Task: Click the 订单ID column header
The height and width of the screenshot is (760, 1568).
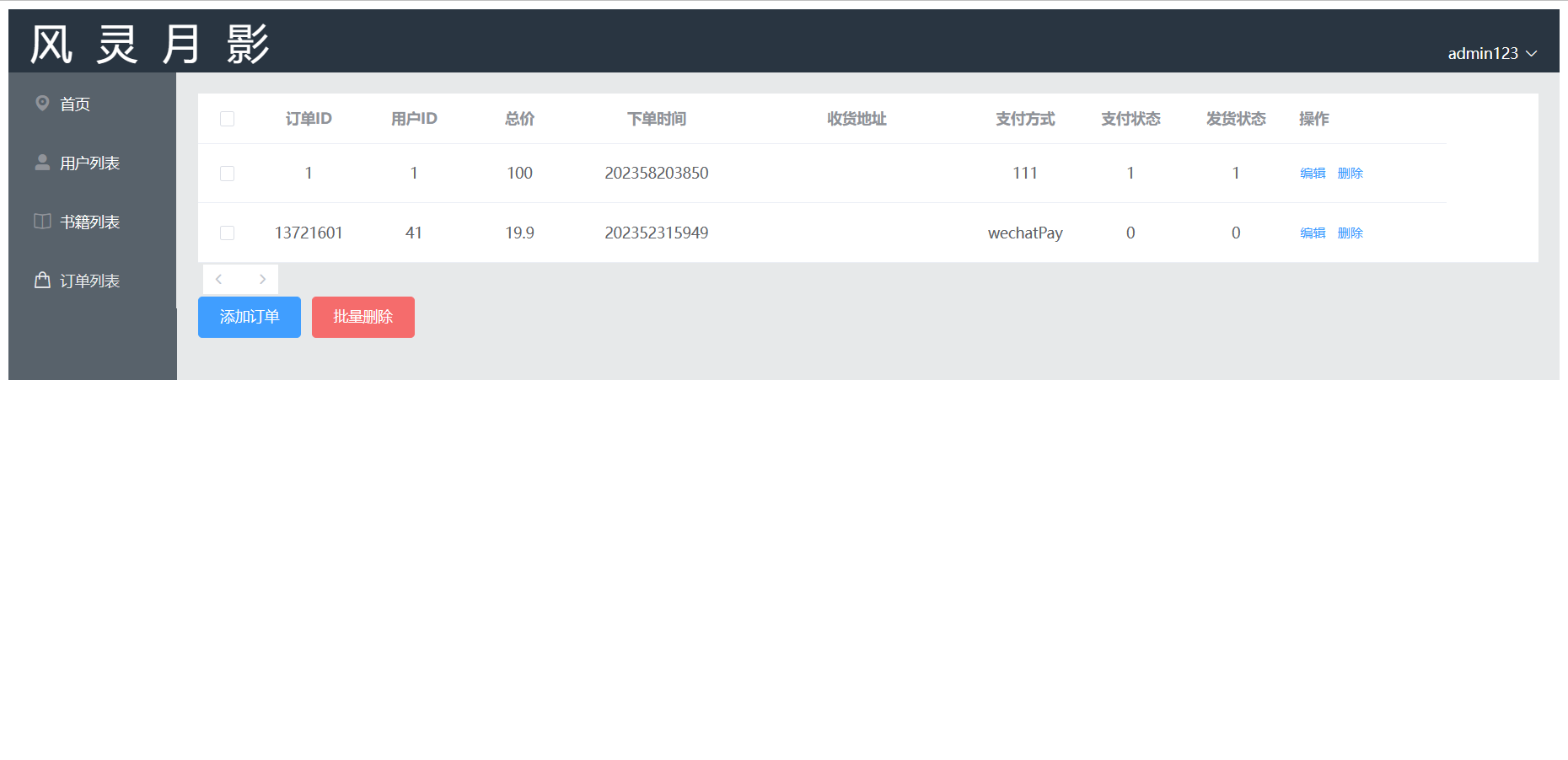Action: pyautogui.click(x=309, y=119)
